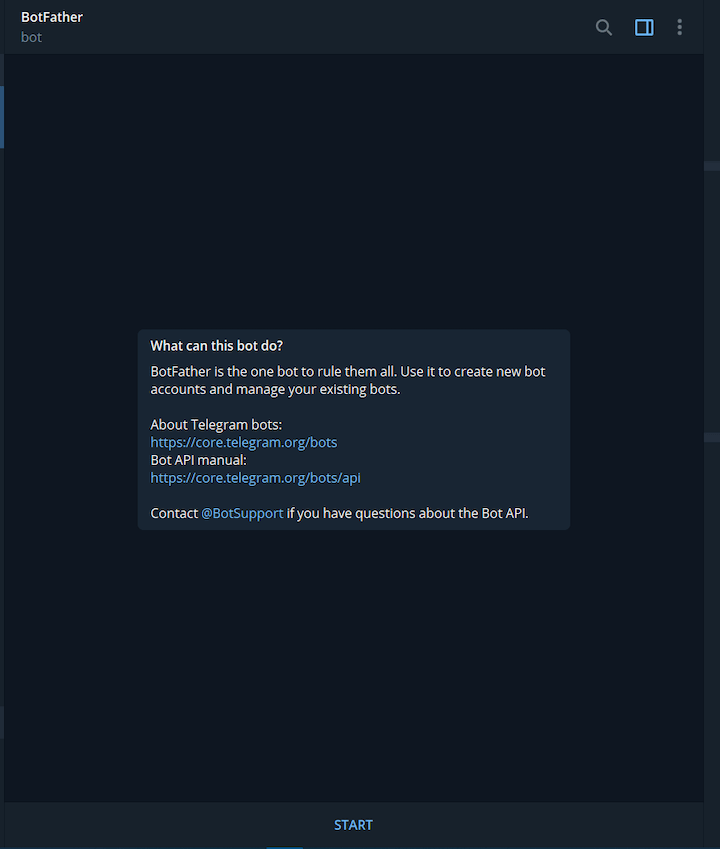Click empty chat area above the bot description

354,190
